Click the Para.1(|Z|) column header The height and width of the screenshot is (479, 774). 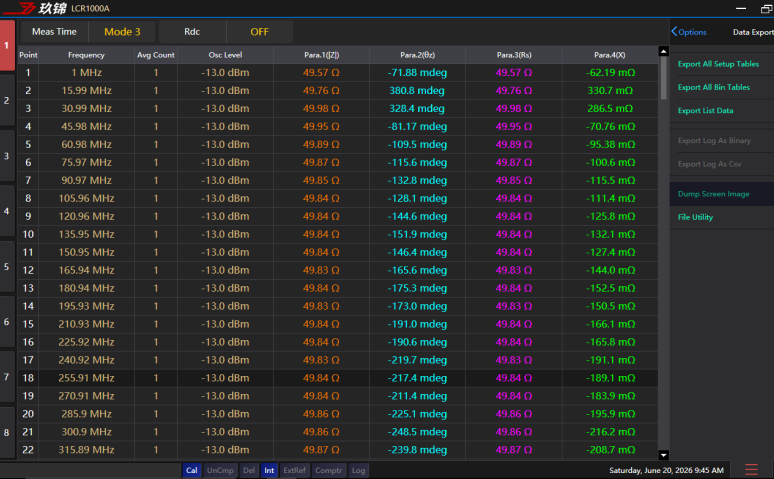pos(321,55)
